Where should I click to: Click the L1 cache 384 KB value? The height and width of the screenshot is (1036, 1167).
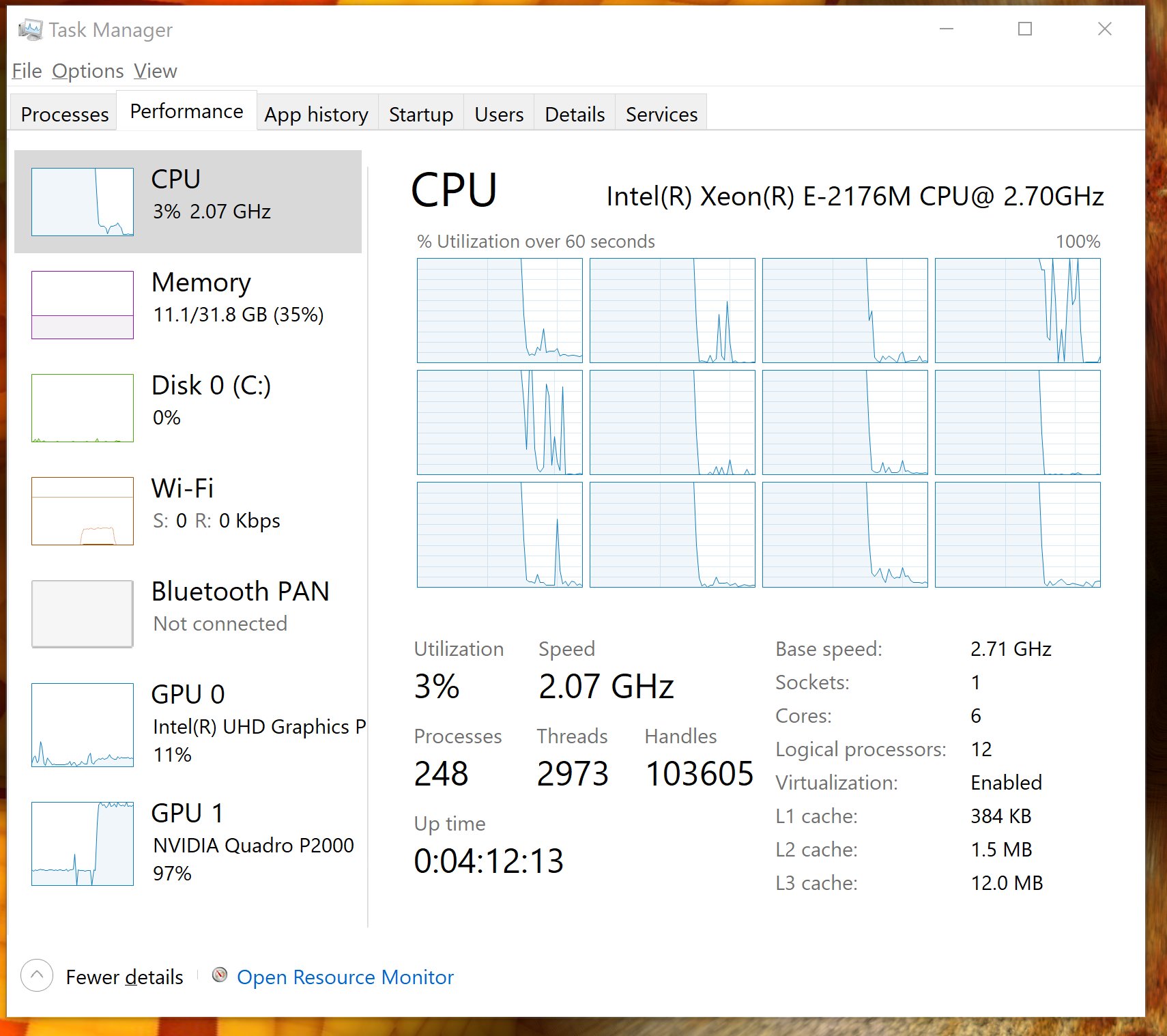coord(1001,816)
